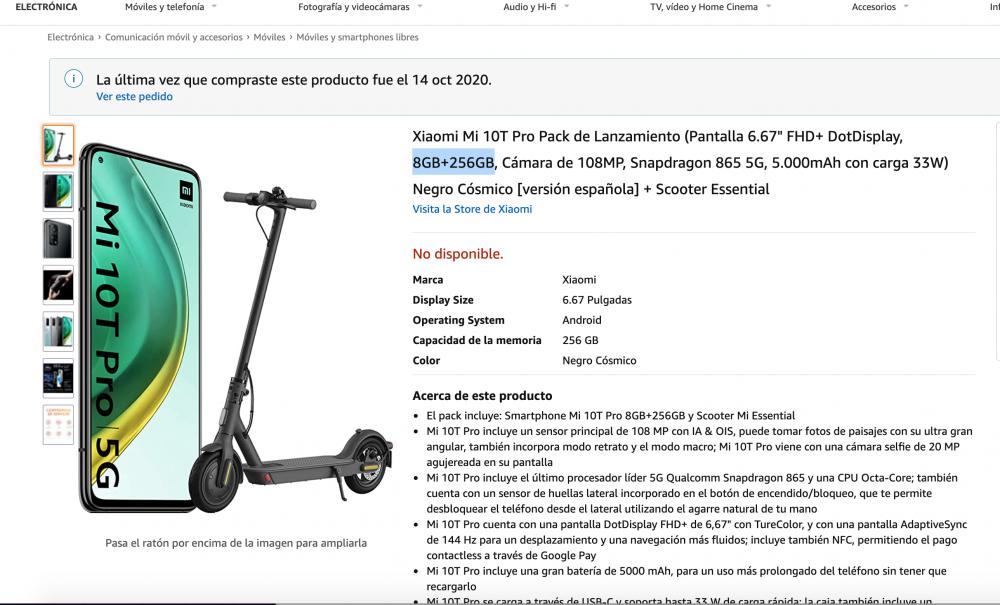
Task: Click the main Mi 10T Pro product image
Action: (x=235, y=328)
